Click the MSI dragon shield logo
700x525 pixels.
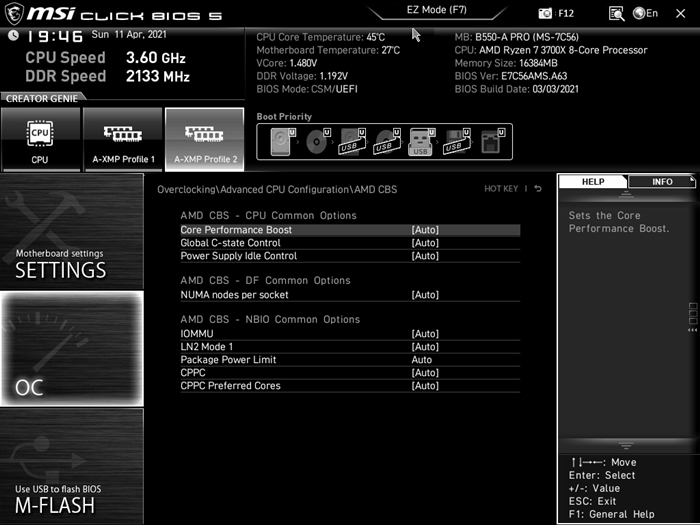click(14, 13)
